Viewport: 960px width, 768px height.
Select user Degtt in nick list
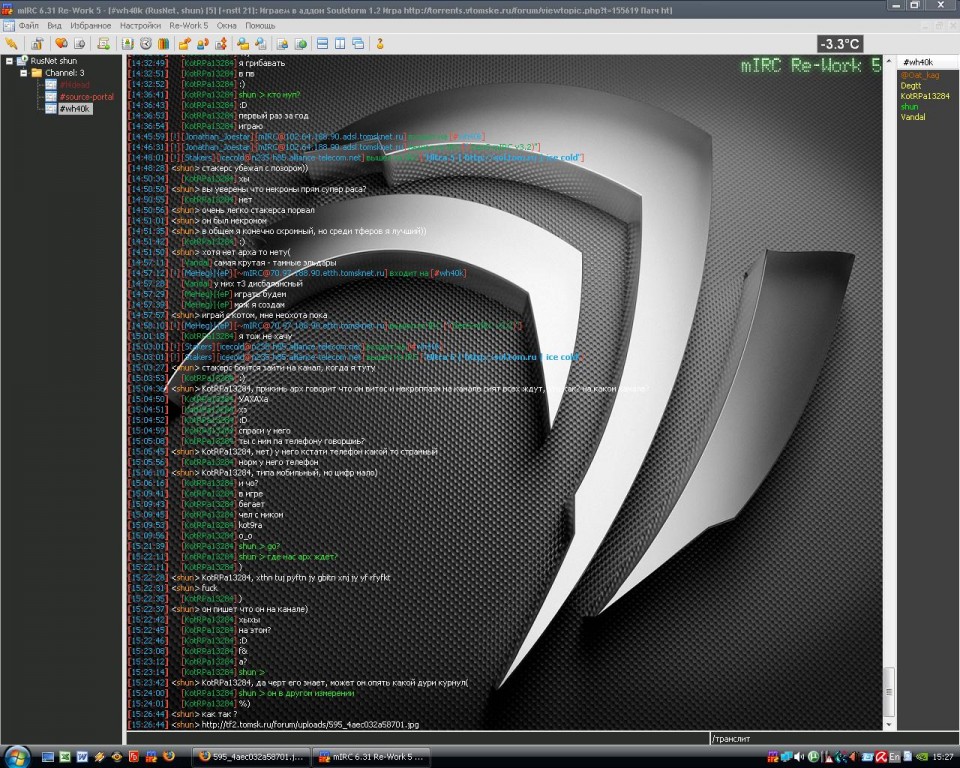[x=910, y=86]
